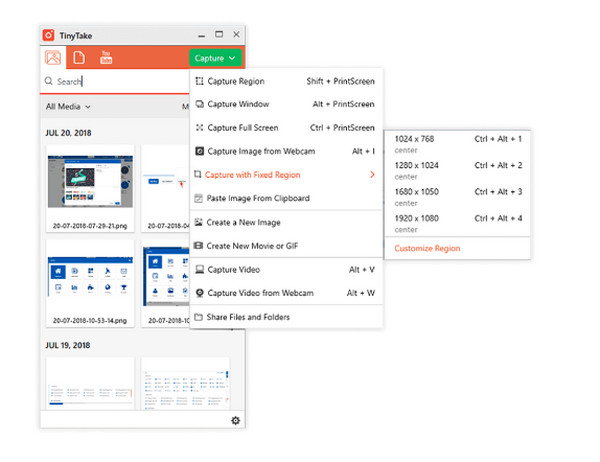600x462 pixels.
Task: Click the Create a New Image icon
Action: pos(198,222)
